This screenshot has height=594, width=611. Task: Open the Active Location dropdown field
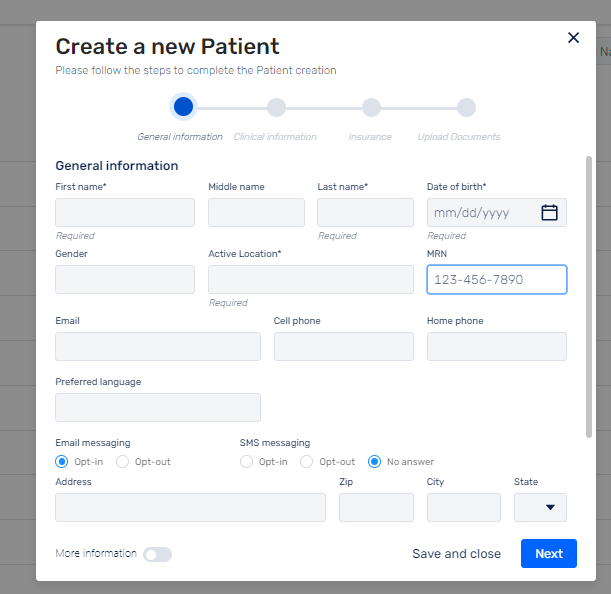pos(311,279)
